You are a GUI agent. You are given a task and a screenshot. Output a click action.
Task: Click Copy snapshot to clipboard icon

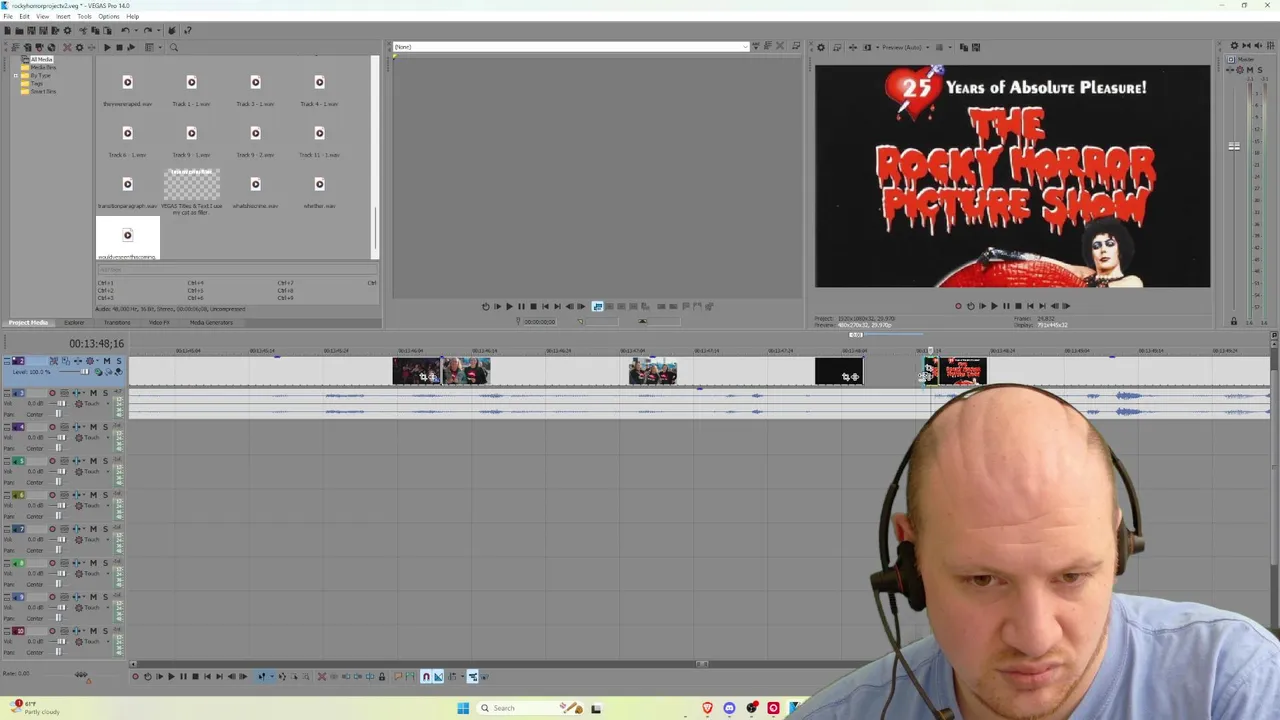pos(964,47)
